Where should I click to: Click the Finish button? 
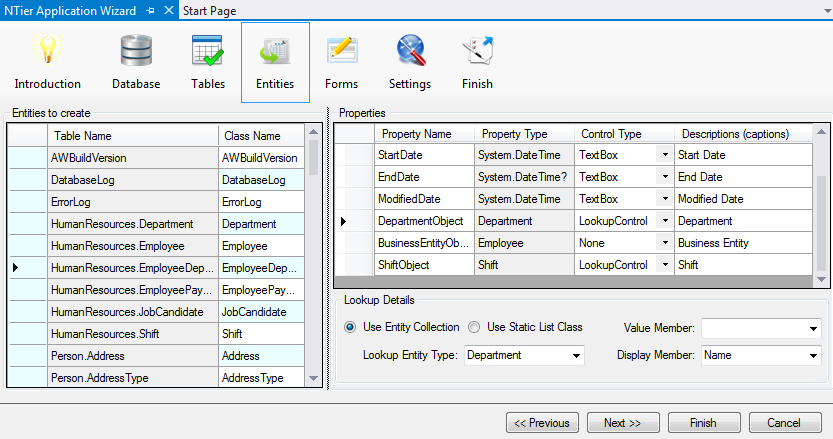coord(703,423)
